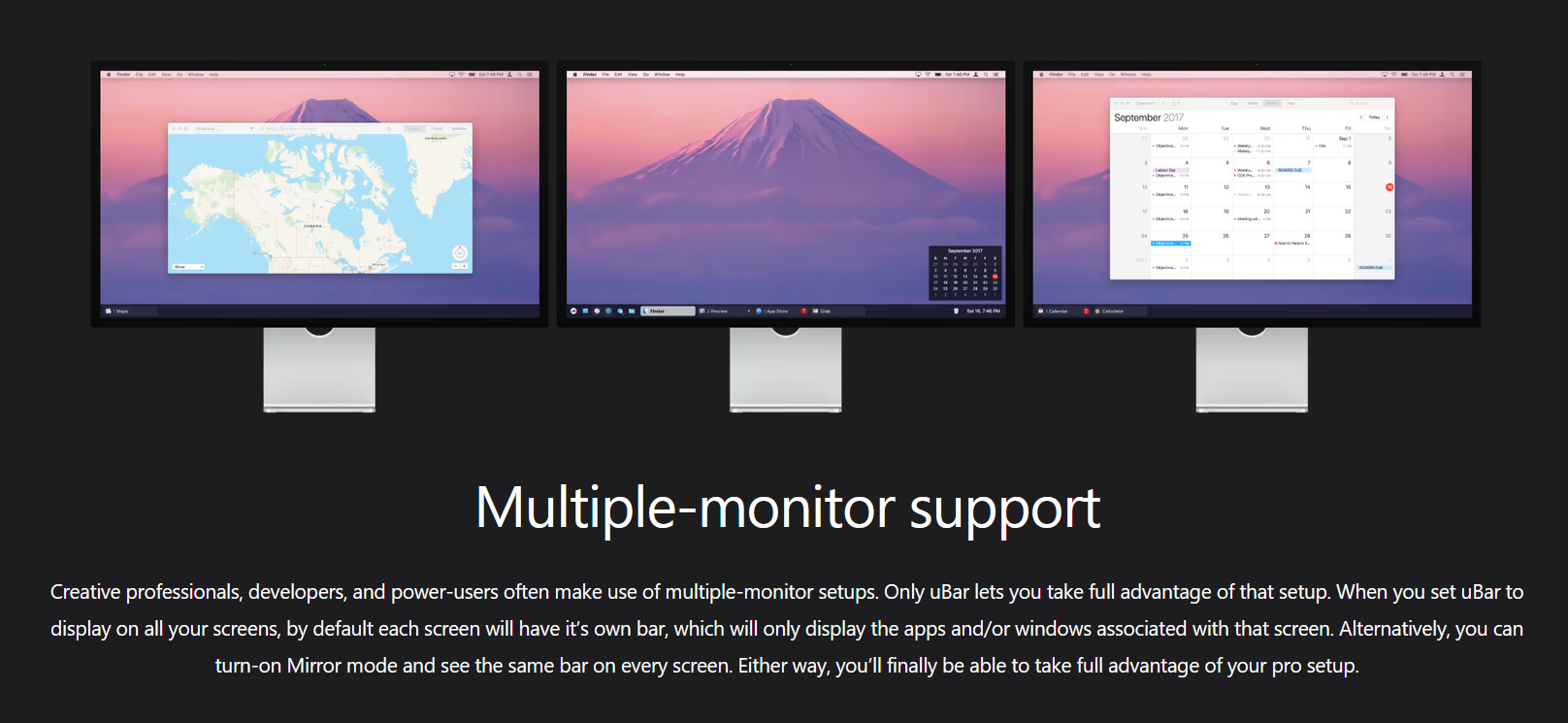Image resolution: width=1568 pixels, height=723 pixels.
Task: Open the Show dropdown in Maps
Action: click(x=188, y=267)
